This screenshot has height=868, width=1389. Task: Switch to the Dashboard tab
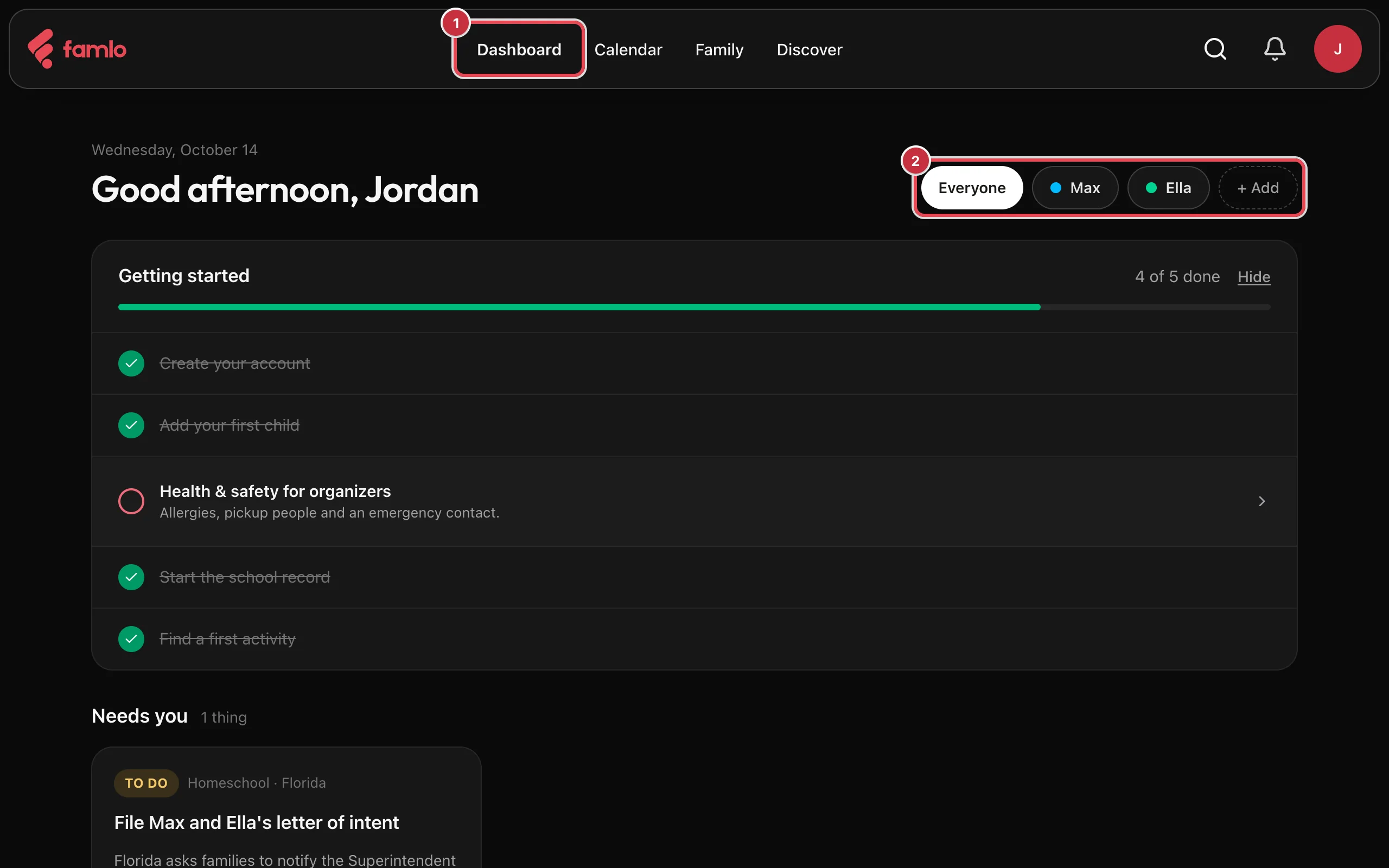pyautogui.click(x=519, y=49)
